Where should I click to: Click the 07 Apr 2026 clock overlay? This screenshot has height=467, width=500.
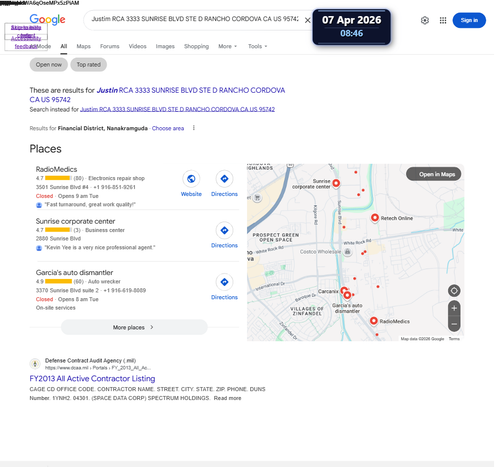coord(351,27)
